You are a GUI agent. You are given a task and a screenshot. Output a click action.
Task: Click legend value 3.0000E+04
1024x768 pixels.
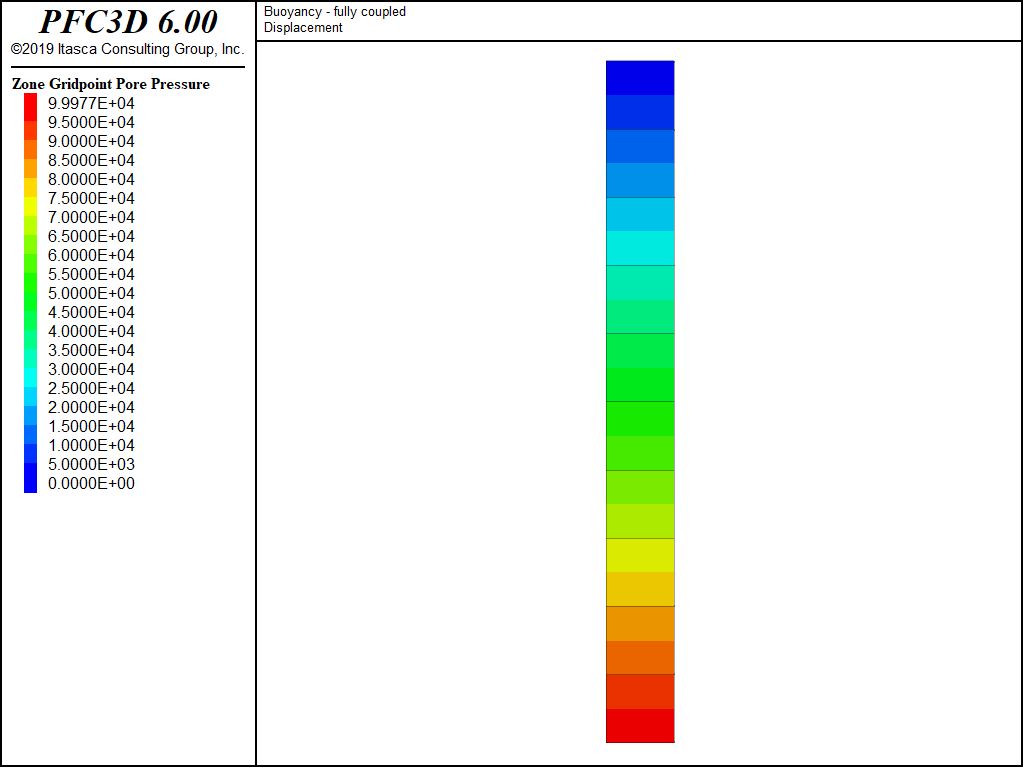pos(91,369)
